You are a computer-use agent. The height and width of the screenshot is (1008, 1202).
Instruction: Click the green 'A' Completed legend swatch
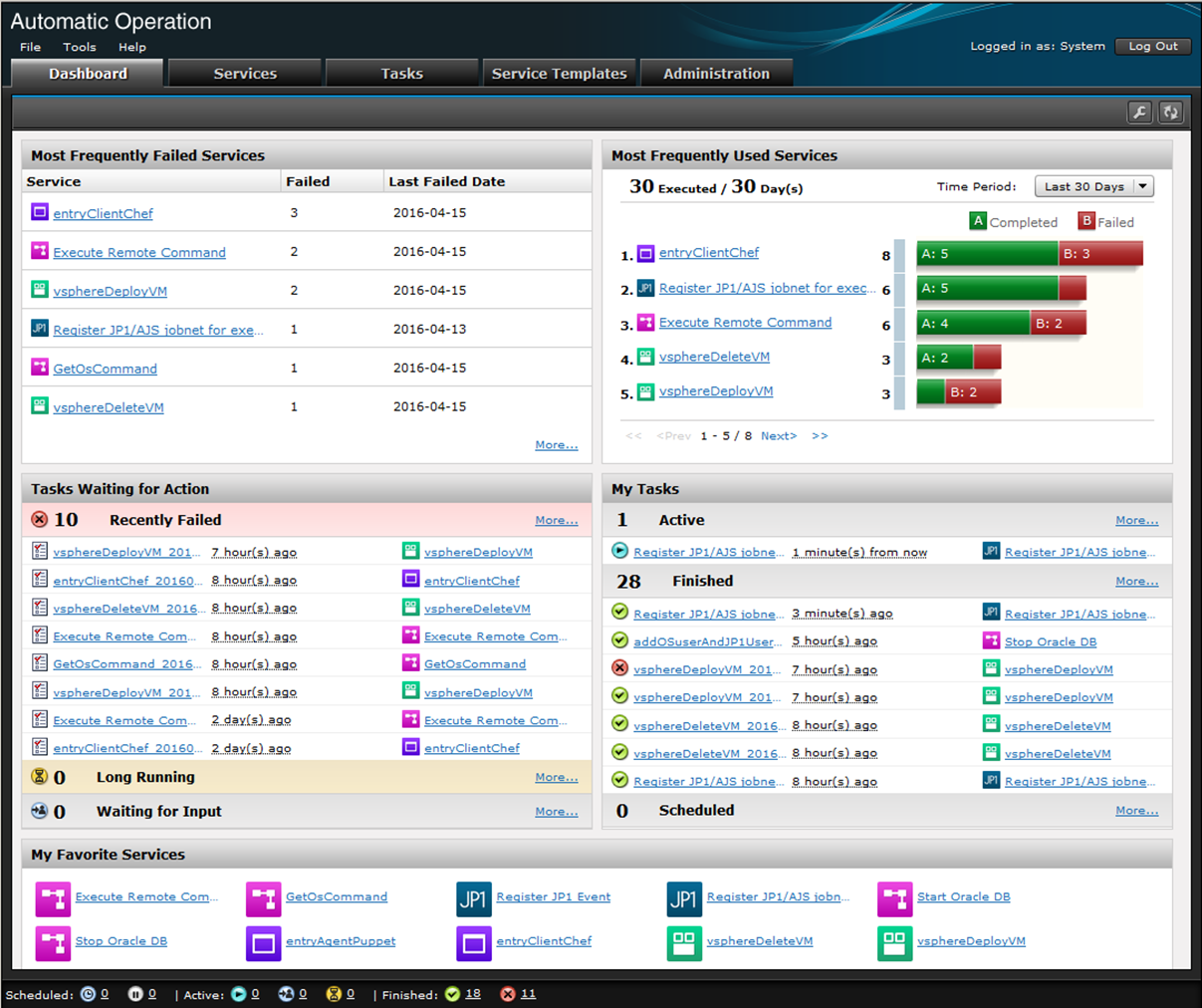pos(978,221)
